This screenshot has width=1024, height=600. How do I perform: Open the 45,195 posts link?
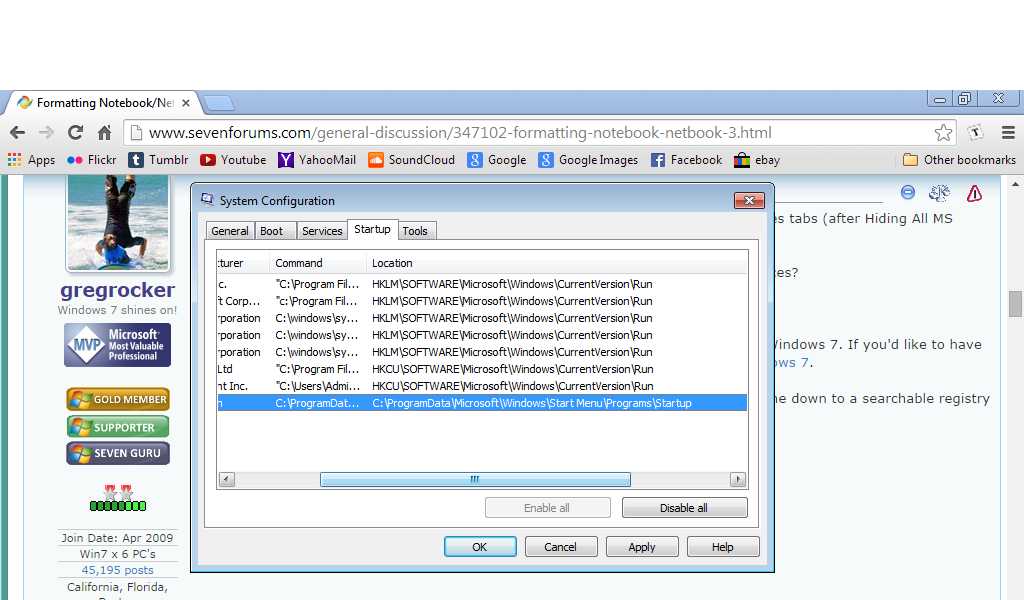[x=118, y=570]
